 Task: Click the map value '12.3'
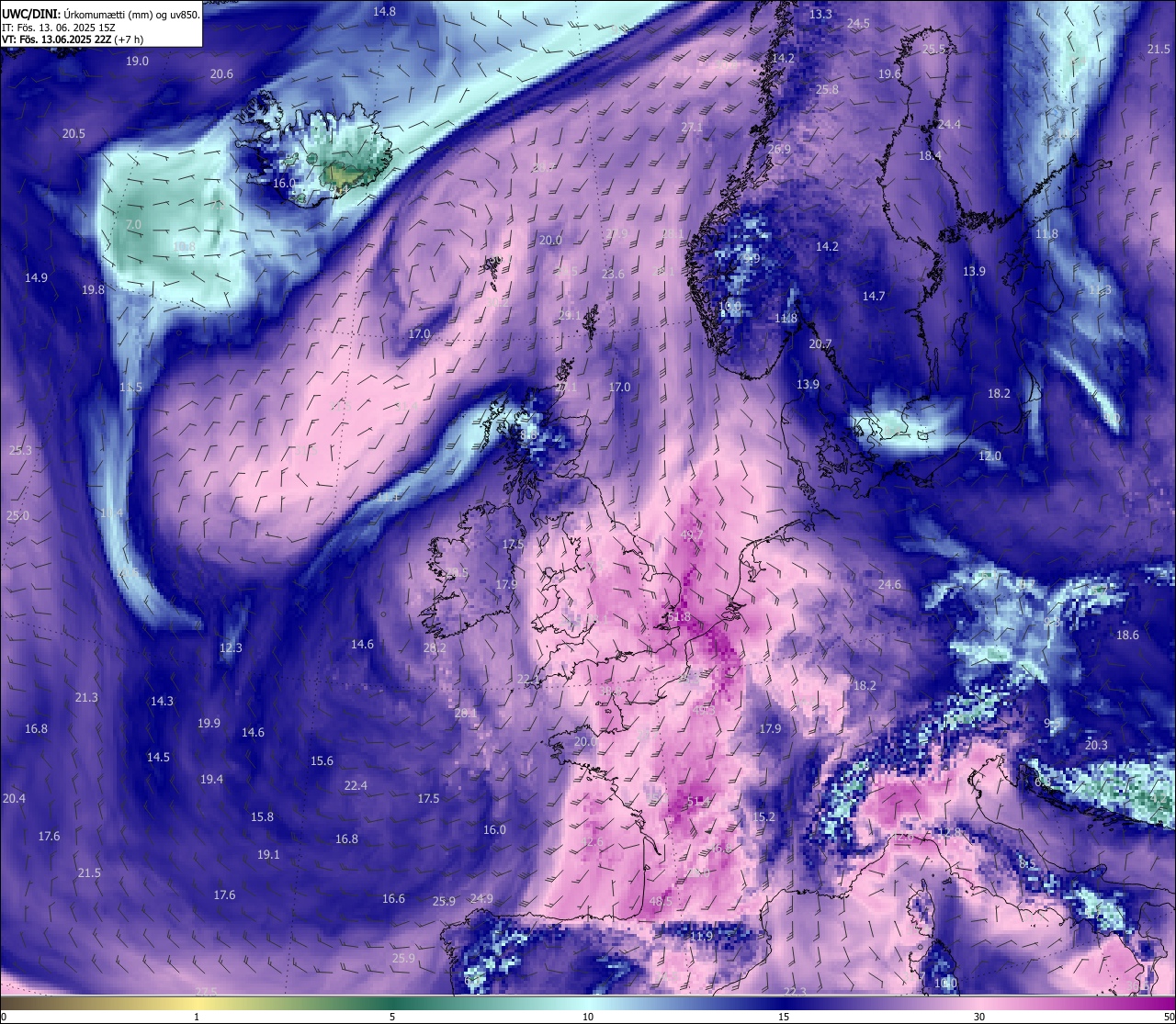coord(231,647)
